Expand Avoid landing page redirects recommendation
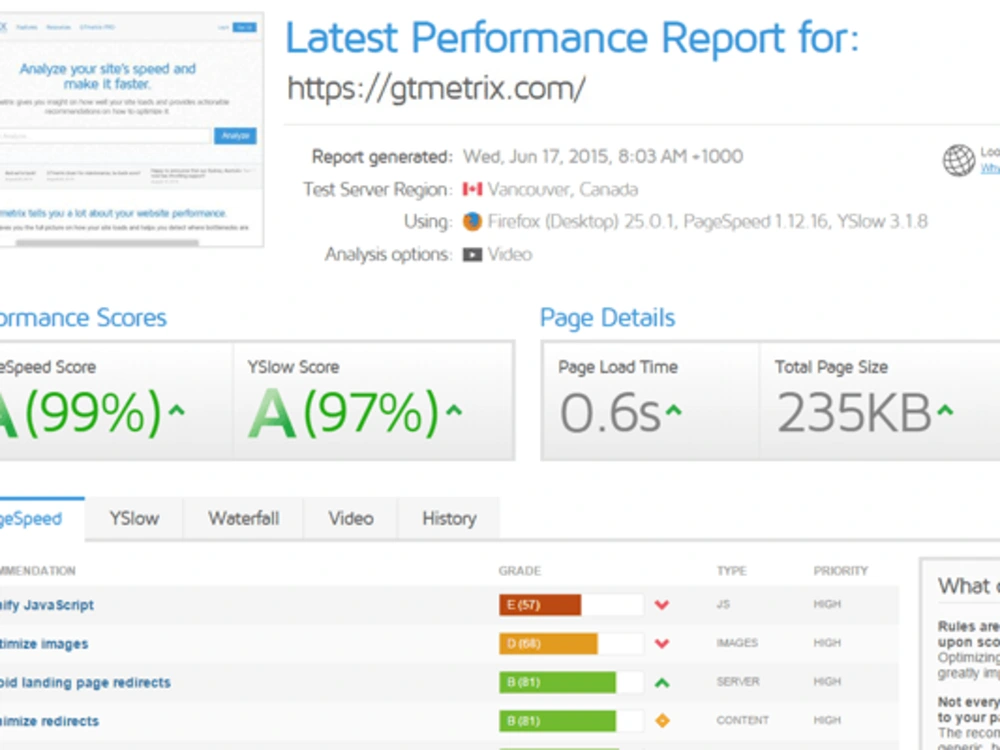1000x750 pixels. (x=85, y=682)
